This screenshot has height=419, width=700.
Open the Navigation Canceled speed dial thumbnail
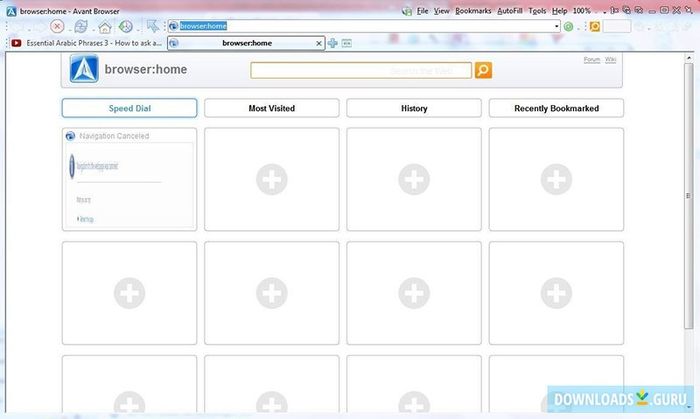[x=129, y=179]
